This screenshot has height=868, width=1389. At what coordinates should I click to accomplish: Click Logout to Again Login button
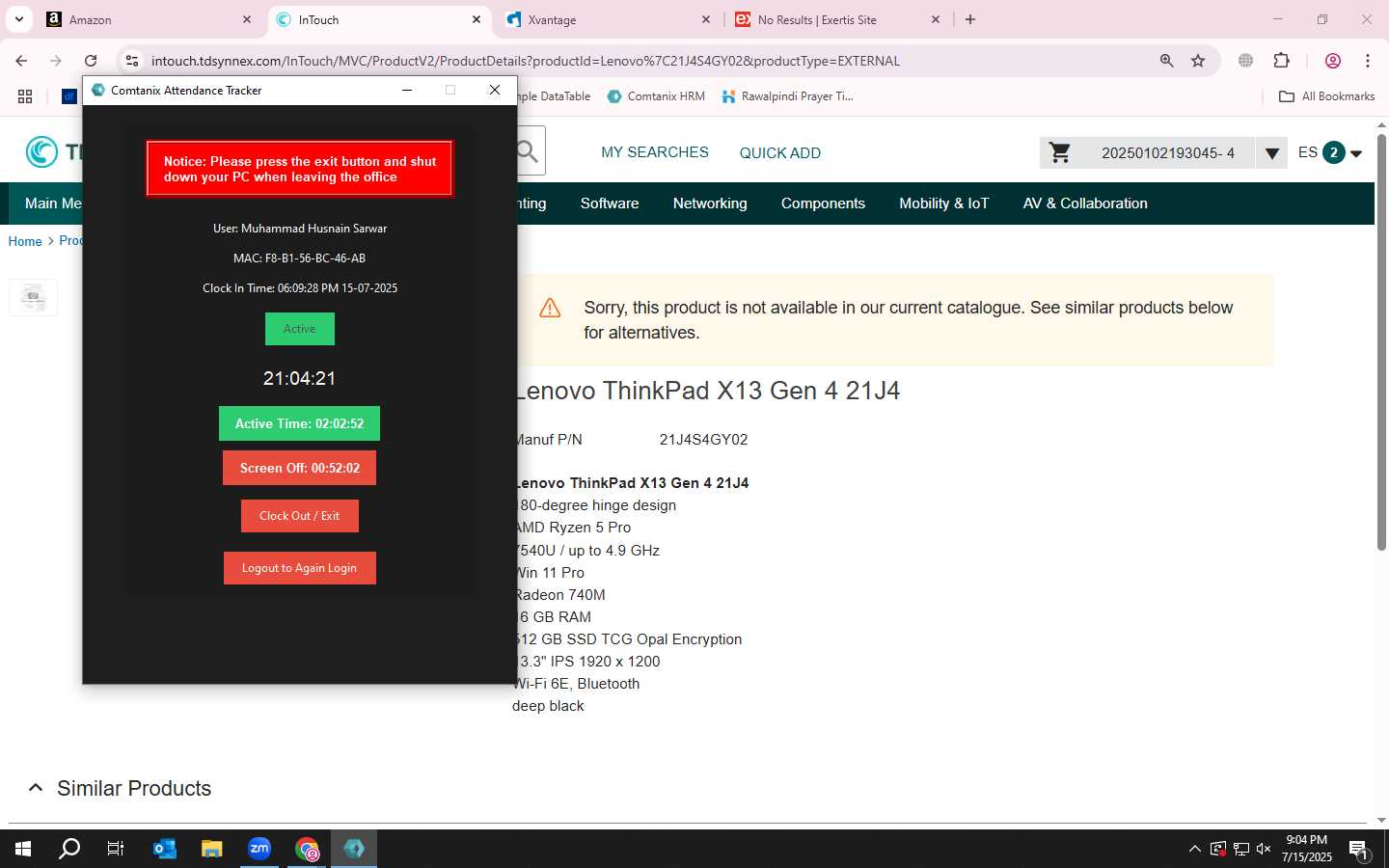[x=299, y=568]
